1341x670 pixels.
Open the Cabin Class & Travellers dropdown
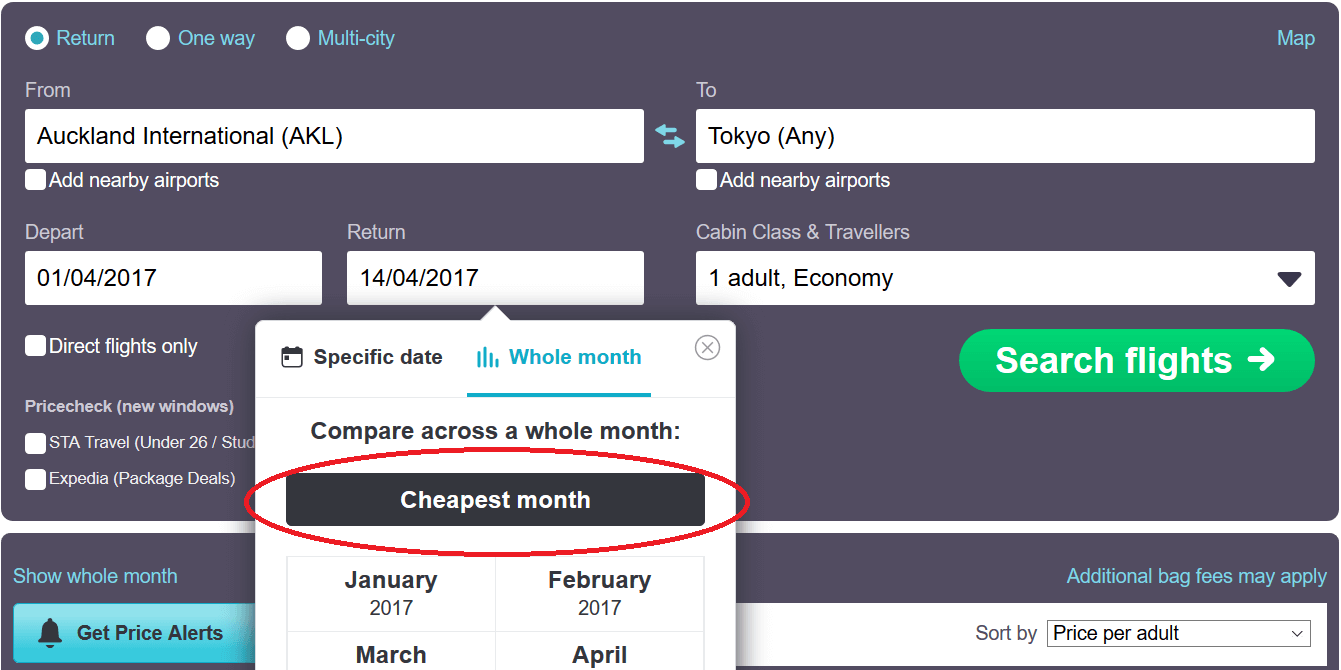(1005, 278)
